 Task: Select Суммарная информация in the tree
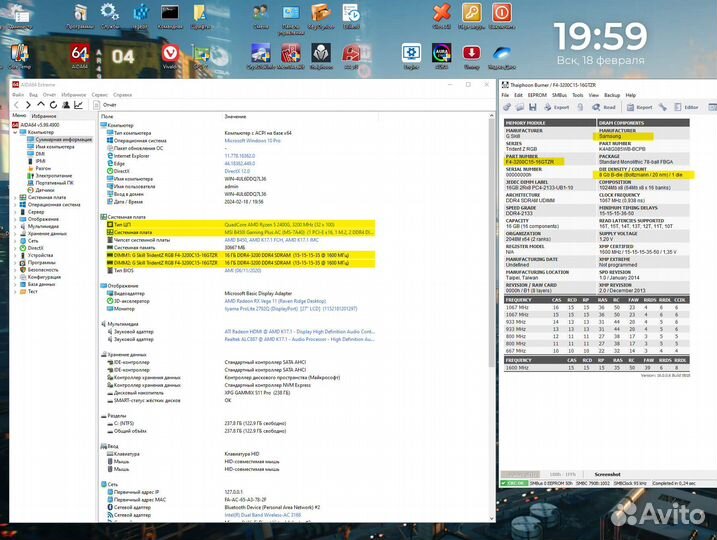(x=64, y=139)
